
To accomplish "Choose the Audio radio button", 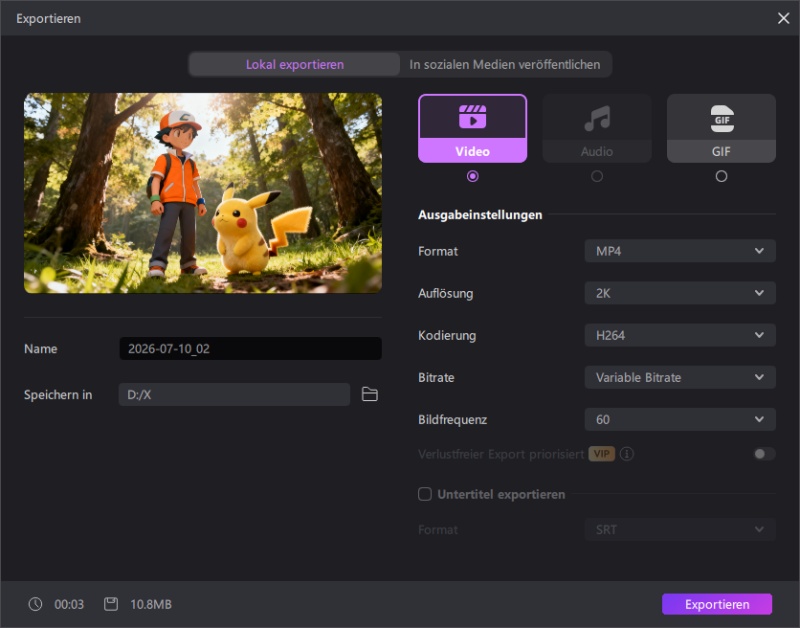I will 597,176.
